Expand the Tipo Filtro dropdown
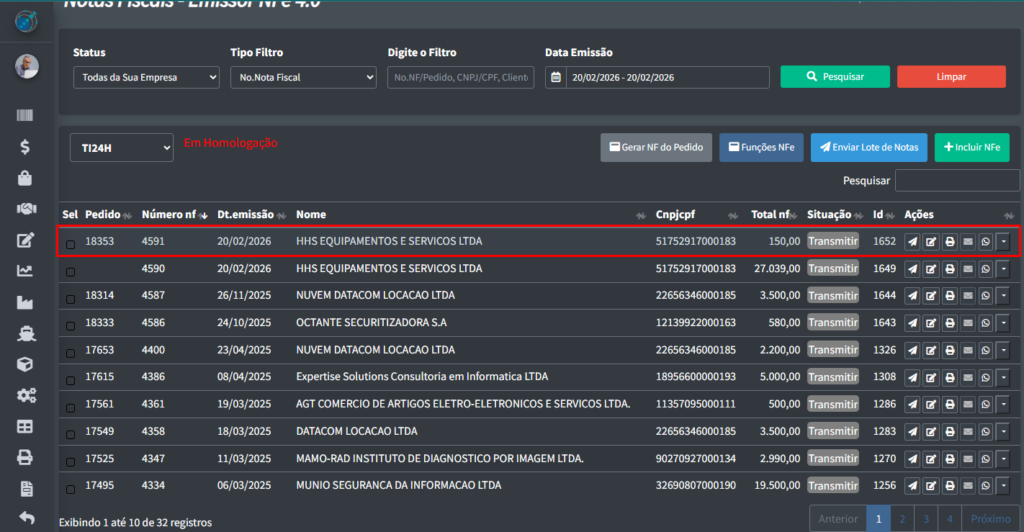The width and height of the screenshot is (1024, 532). coord(302,77)
